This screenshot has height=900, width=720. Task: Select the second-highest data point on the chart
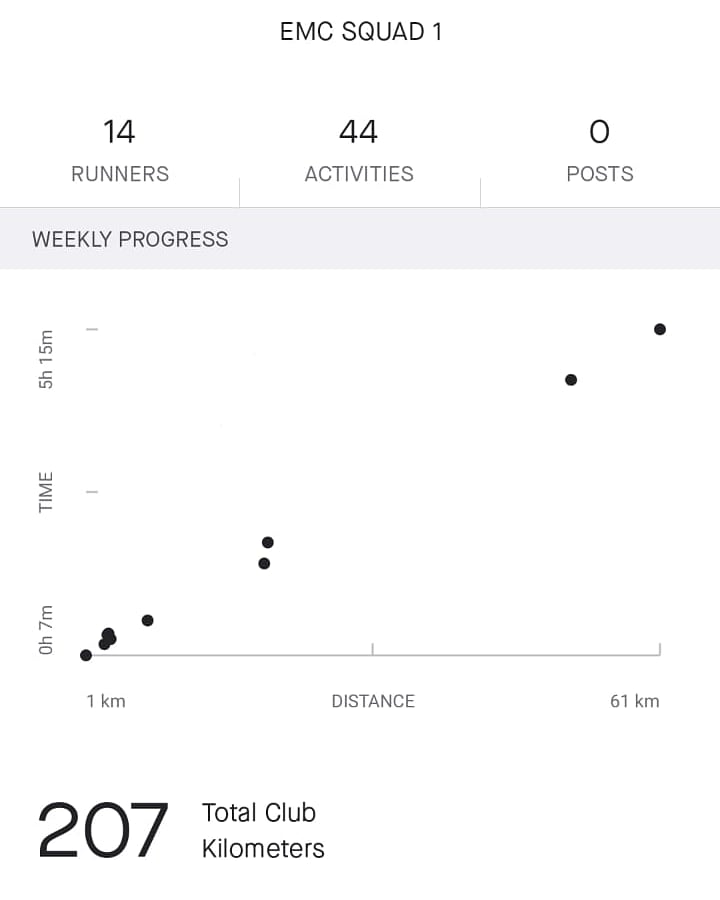coord(571,379)
